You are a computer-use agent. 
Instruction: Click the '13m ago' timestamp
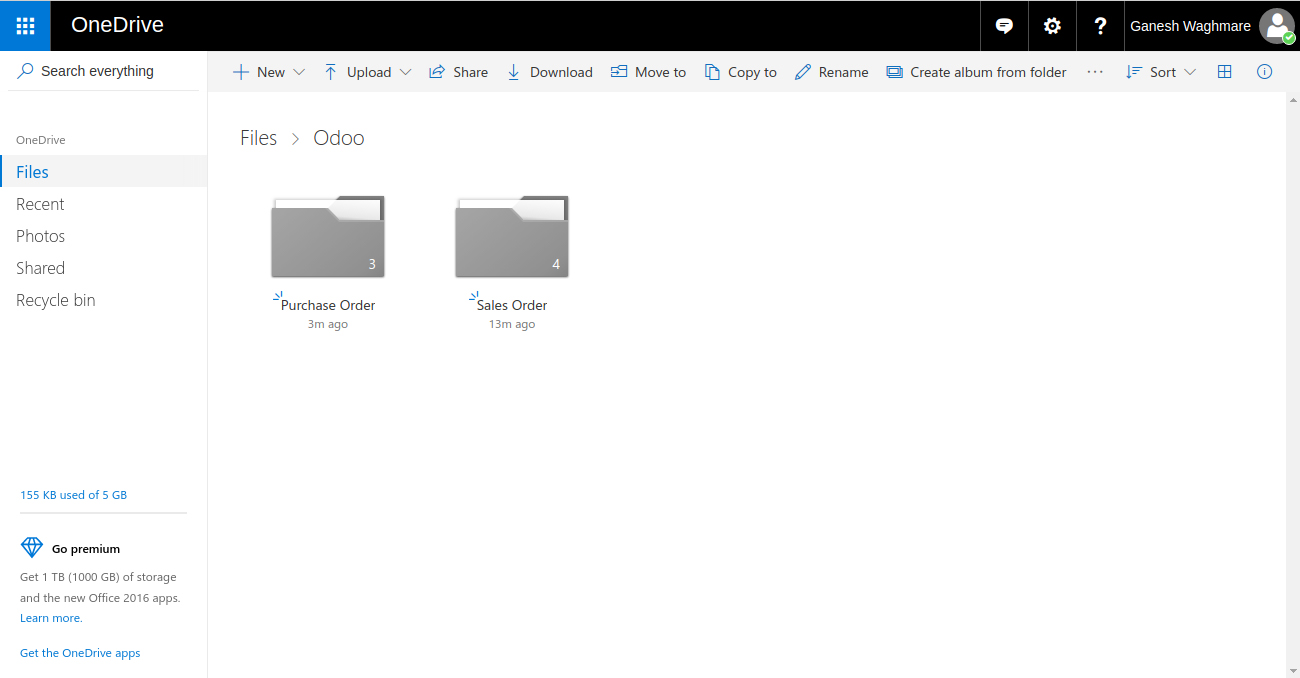coord(512,324)
